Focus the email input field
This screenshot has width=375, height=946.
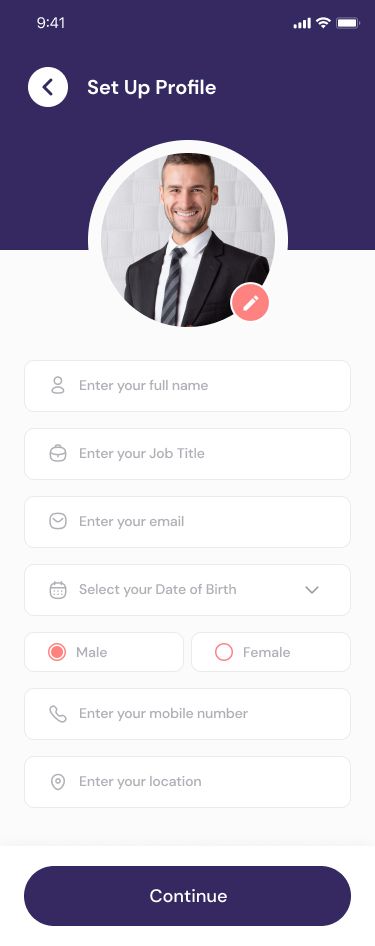pos(188,522)
